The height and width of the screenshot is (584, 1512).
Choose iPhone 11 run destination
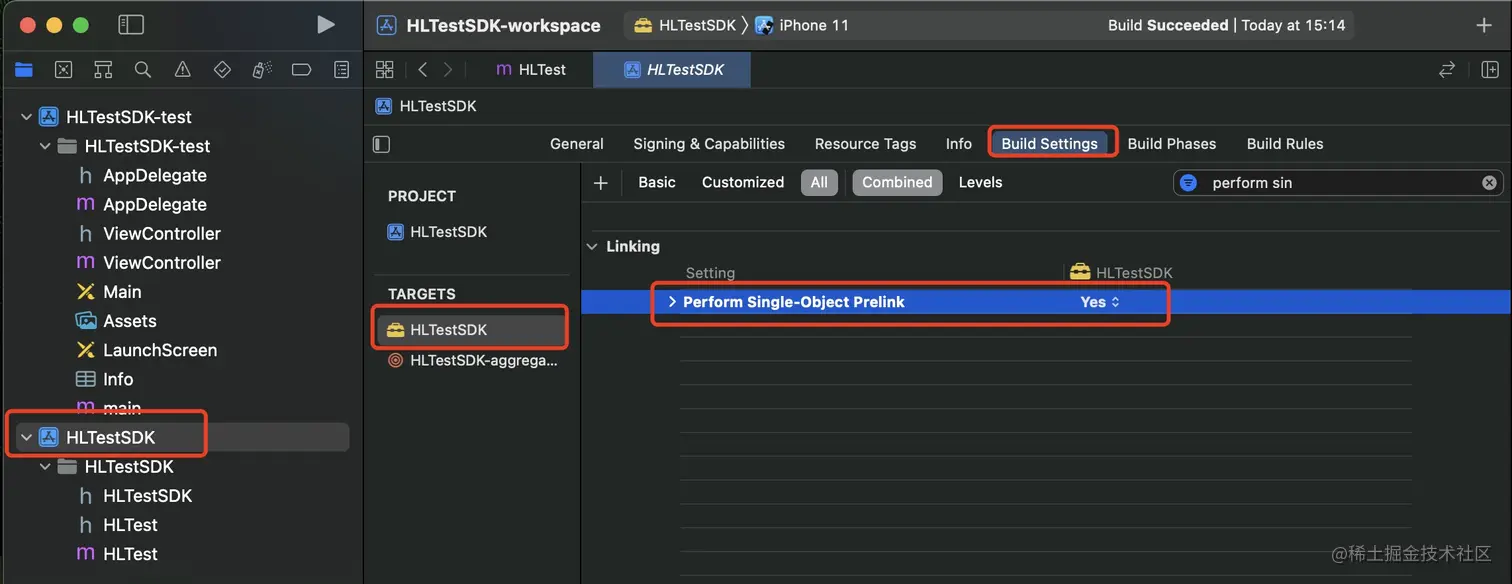coord(803,25)
